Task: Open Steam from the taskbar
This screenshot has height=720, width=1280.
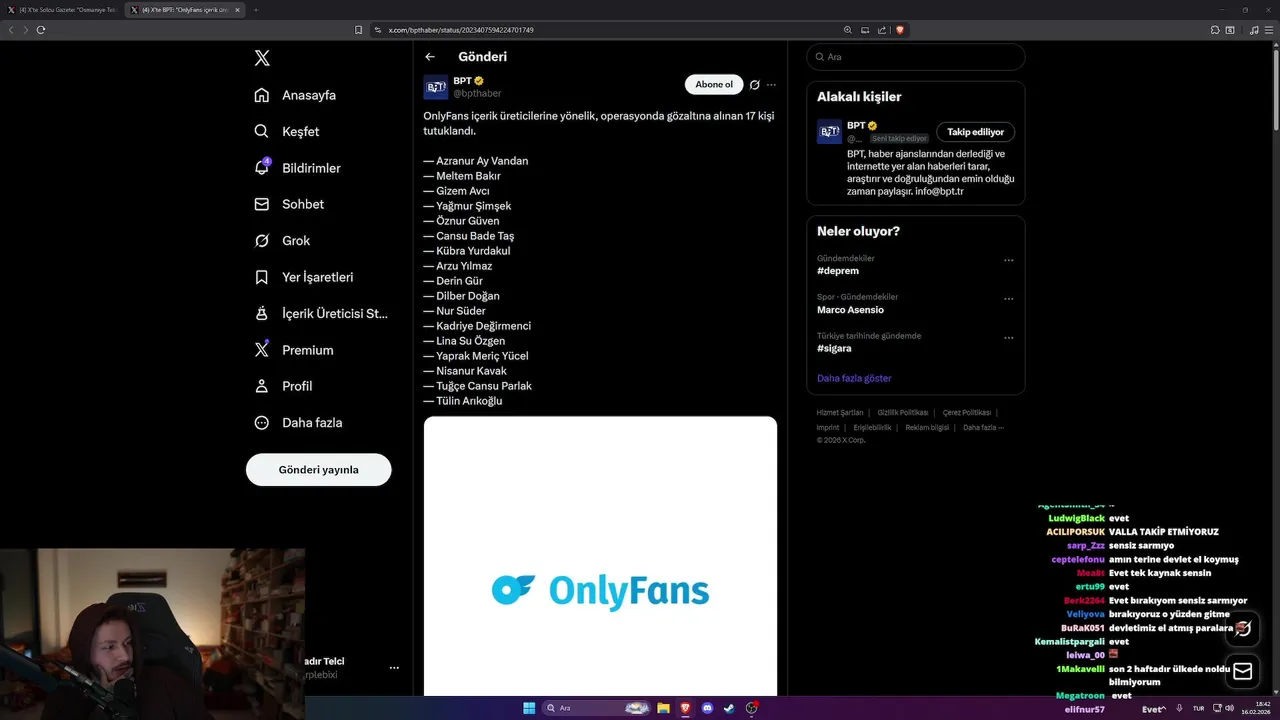Action: click(729, 708)
